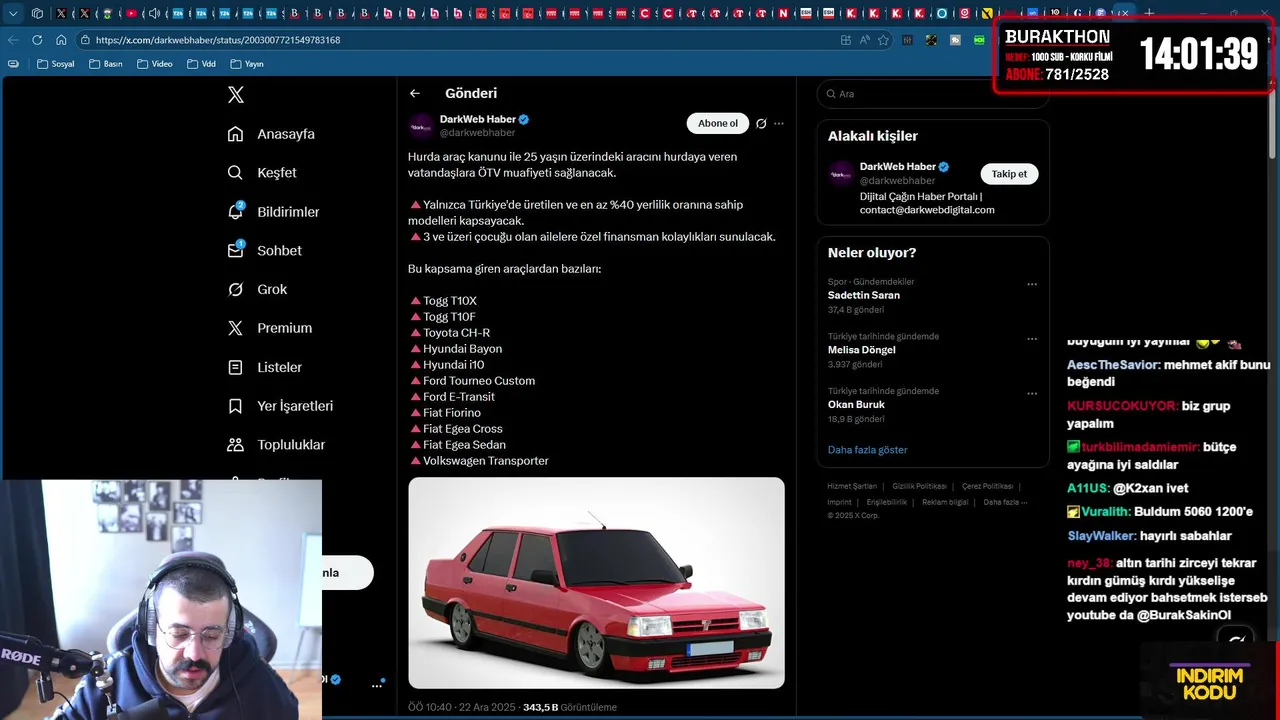Open Basın bookmarks folder
Screen dimensions: 1280x720
click(x=105, y=64)
